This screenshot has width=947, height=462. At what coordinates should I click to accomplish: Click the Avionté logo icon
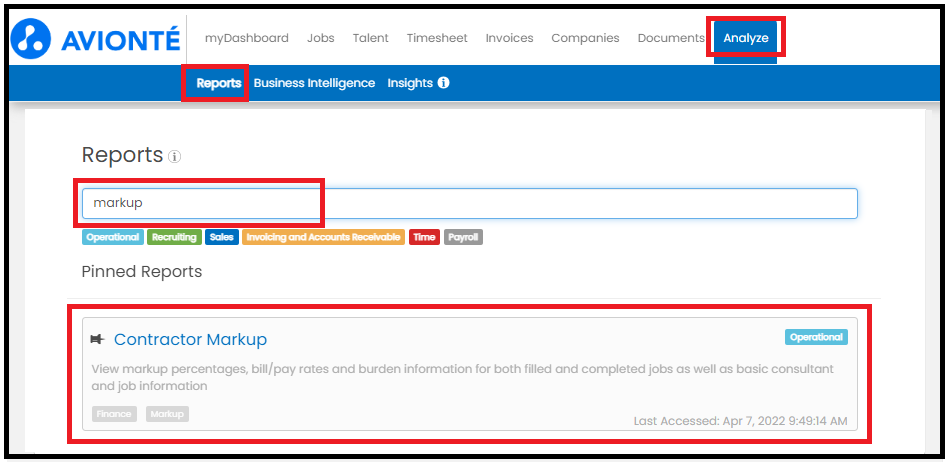(x=31, y=39)
